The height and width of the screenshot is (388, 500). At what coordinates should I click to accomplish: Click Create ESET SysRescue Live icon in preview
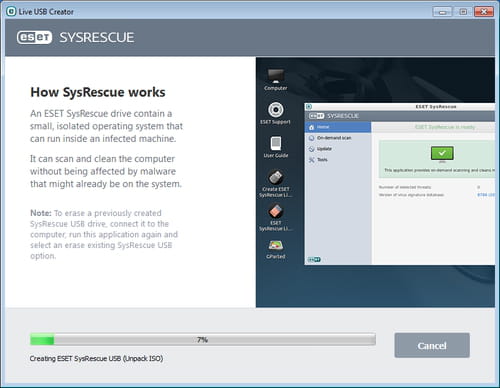[x=276, y=183]
